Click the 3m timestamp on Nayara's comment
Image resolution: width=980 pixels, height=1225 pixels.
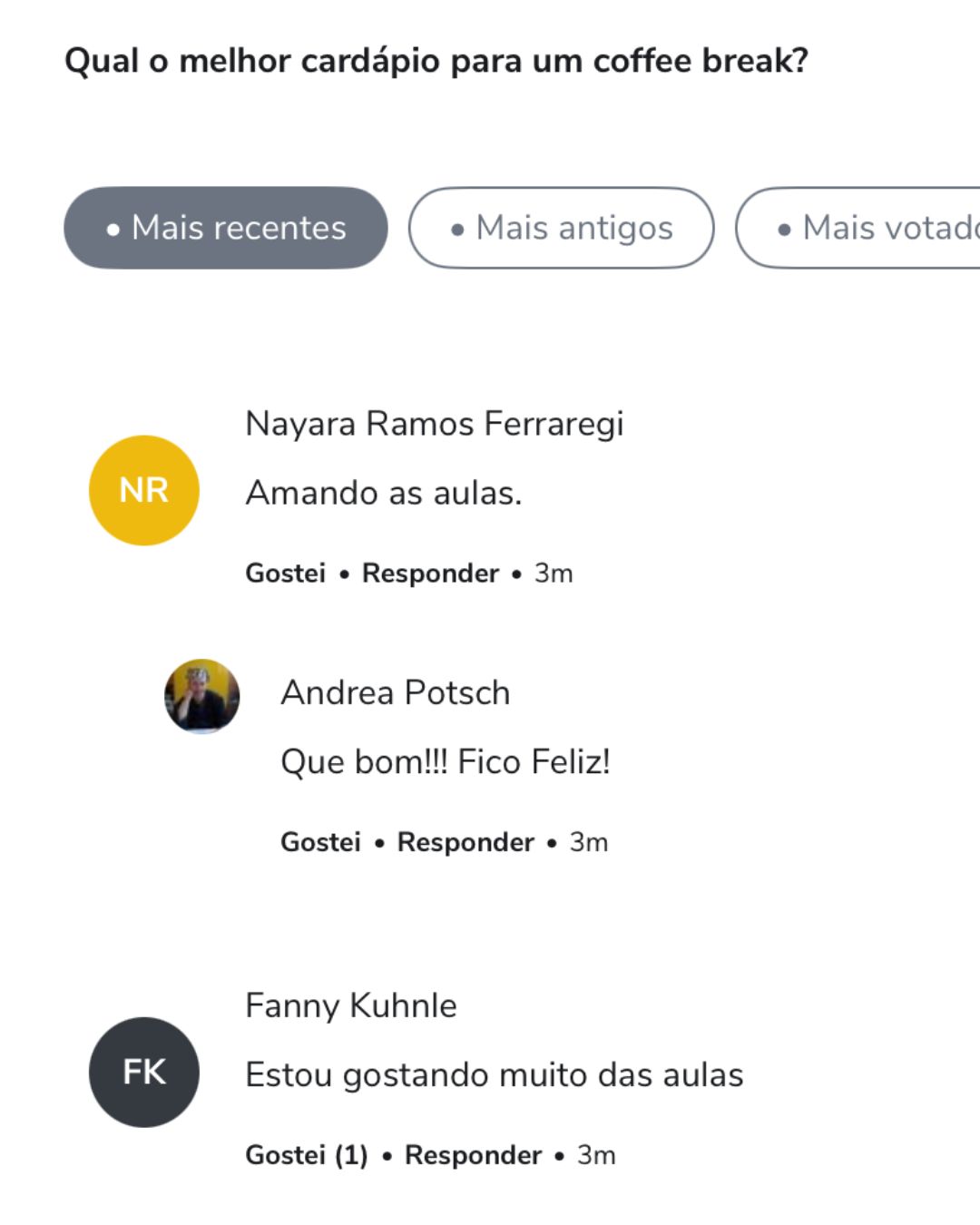point(554,573)
